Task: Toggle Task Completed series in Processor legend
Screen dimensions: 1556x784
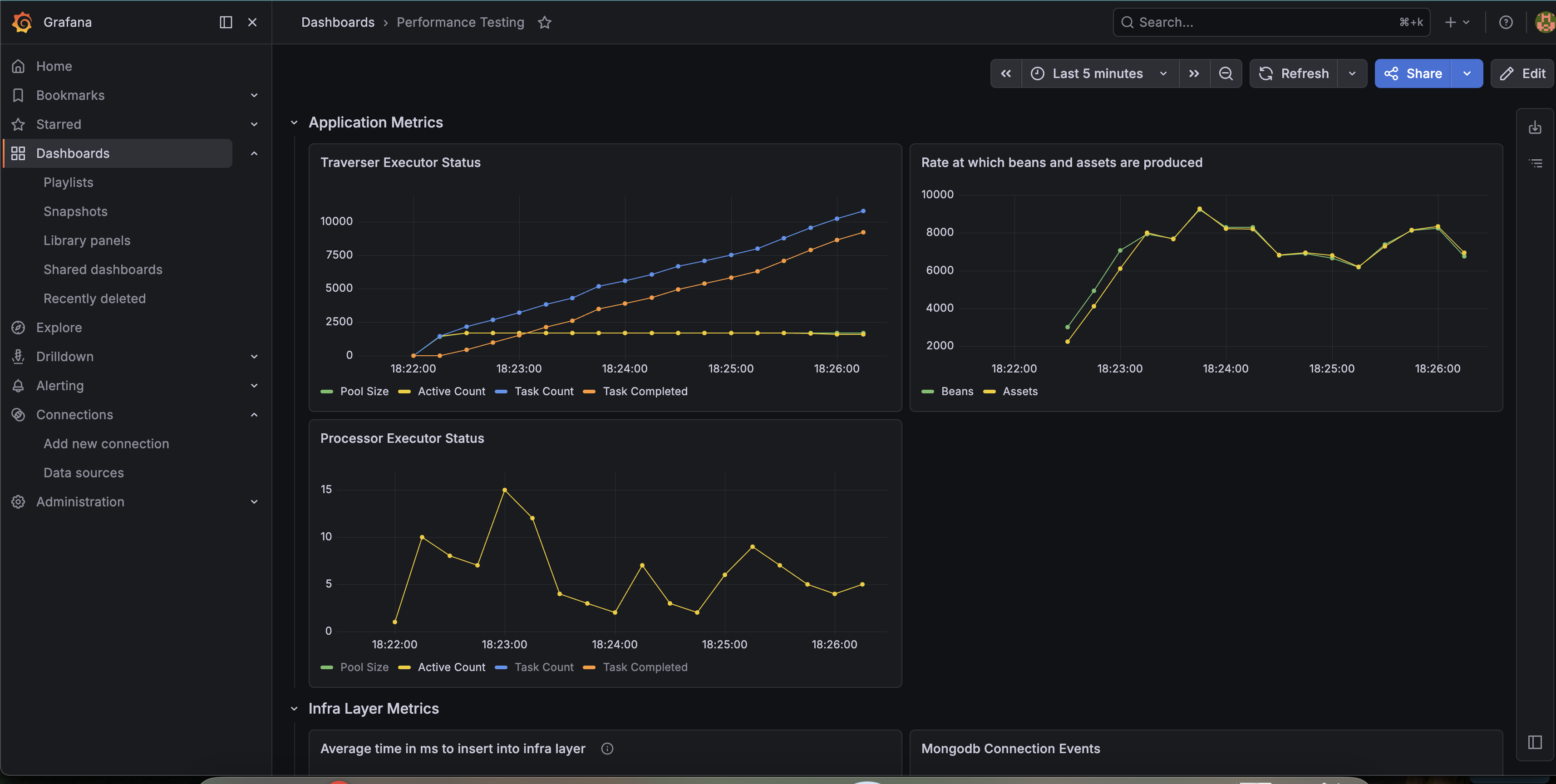Action: 635,667
